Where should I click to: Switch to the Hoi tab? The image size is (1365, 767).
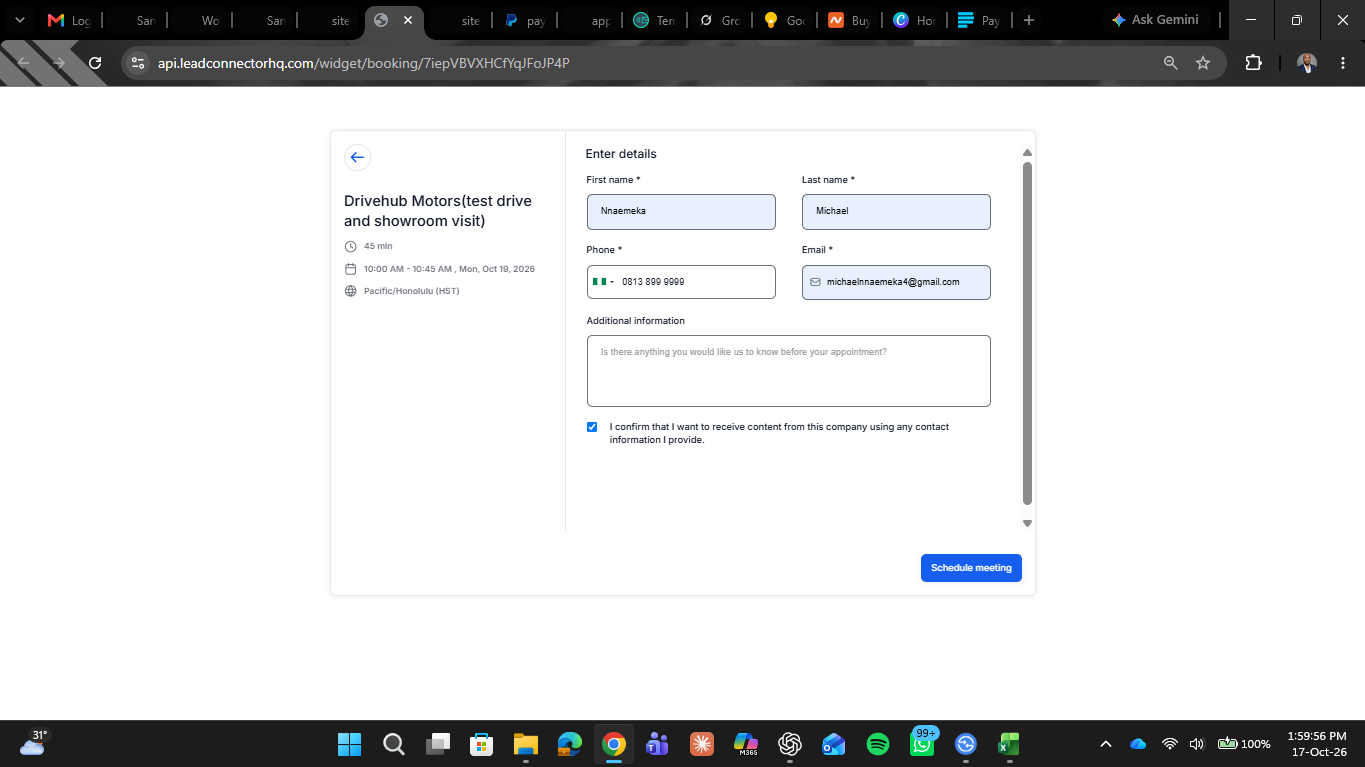pyautogui.click(x=914, y=20)
